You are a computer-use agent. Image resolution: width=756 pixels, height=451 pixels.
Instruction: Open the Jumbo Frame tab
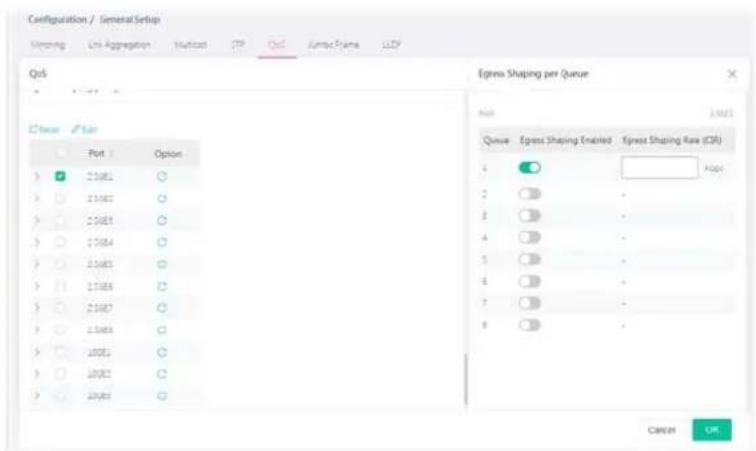click(333, 45)
